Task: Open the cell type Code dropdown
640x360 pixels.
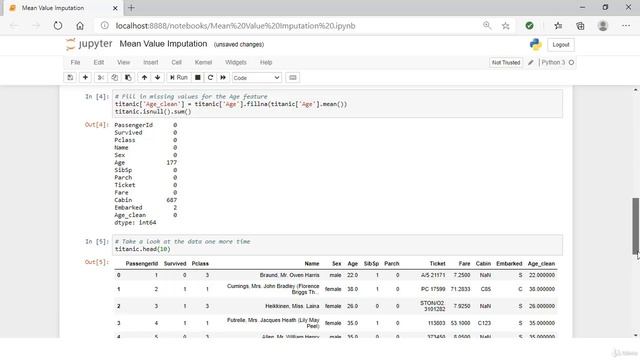Action: [256, 78]
